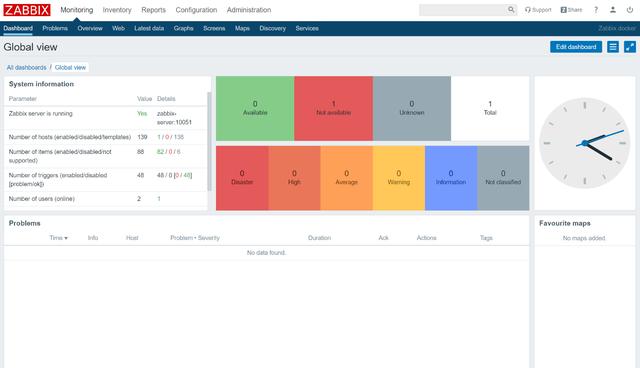The width and height of the screenshot is (640, 368).
Task: Open the Graphs submenu
Action: coord(184,28)
